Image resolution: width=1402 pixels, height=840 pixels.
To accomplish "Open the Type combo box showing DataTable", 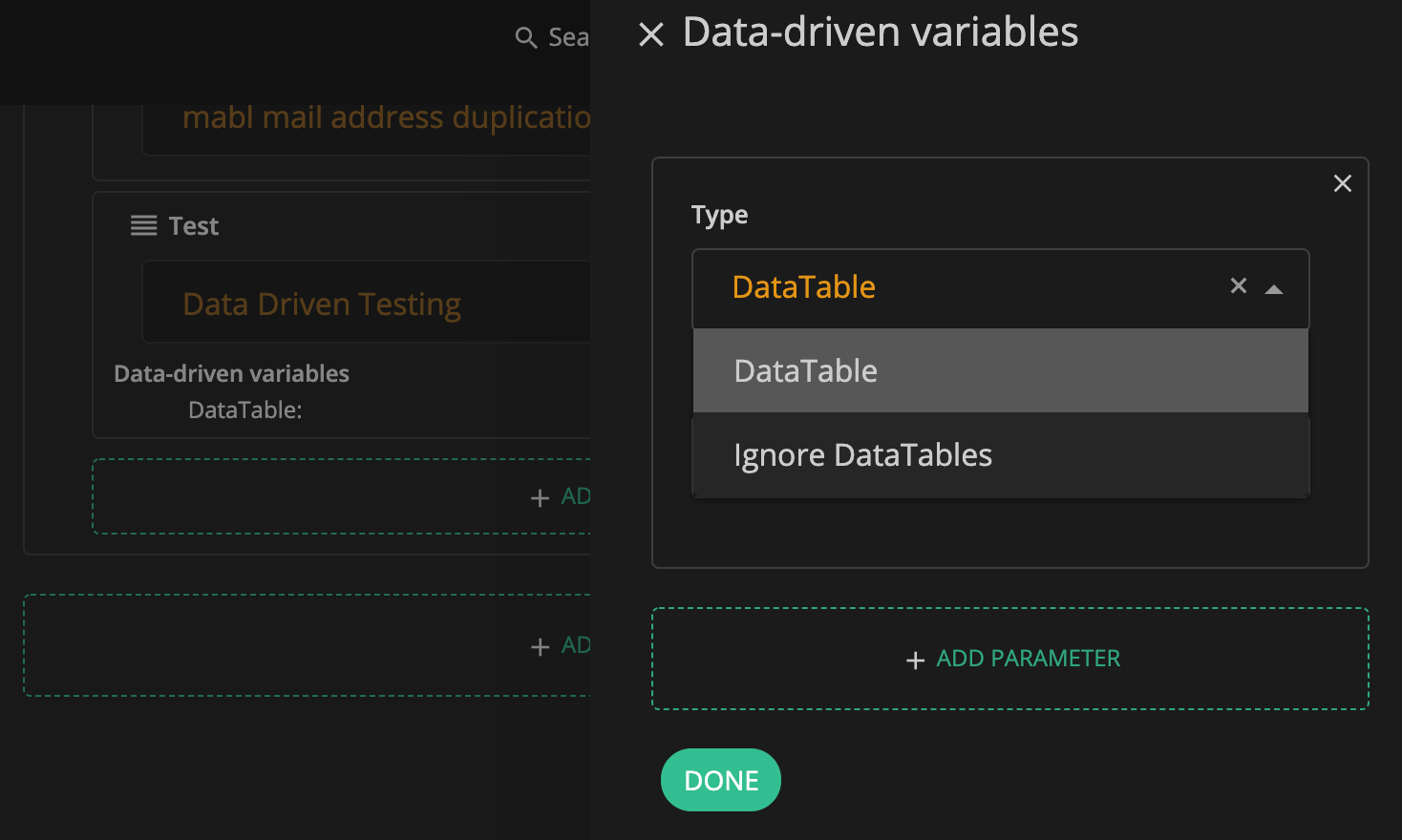I will point(955,287).
